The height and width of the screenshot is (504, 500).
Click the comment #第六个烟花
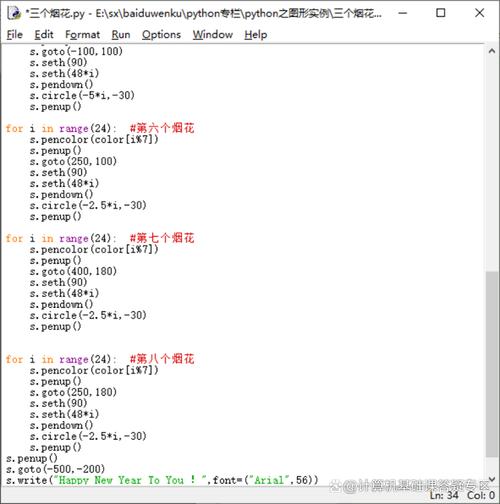click(x=162, y=128)
